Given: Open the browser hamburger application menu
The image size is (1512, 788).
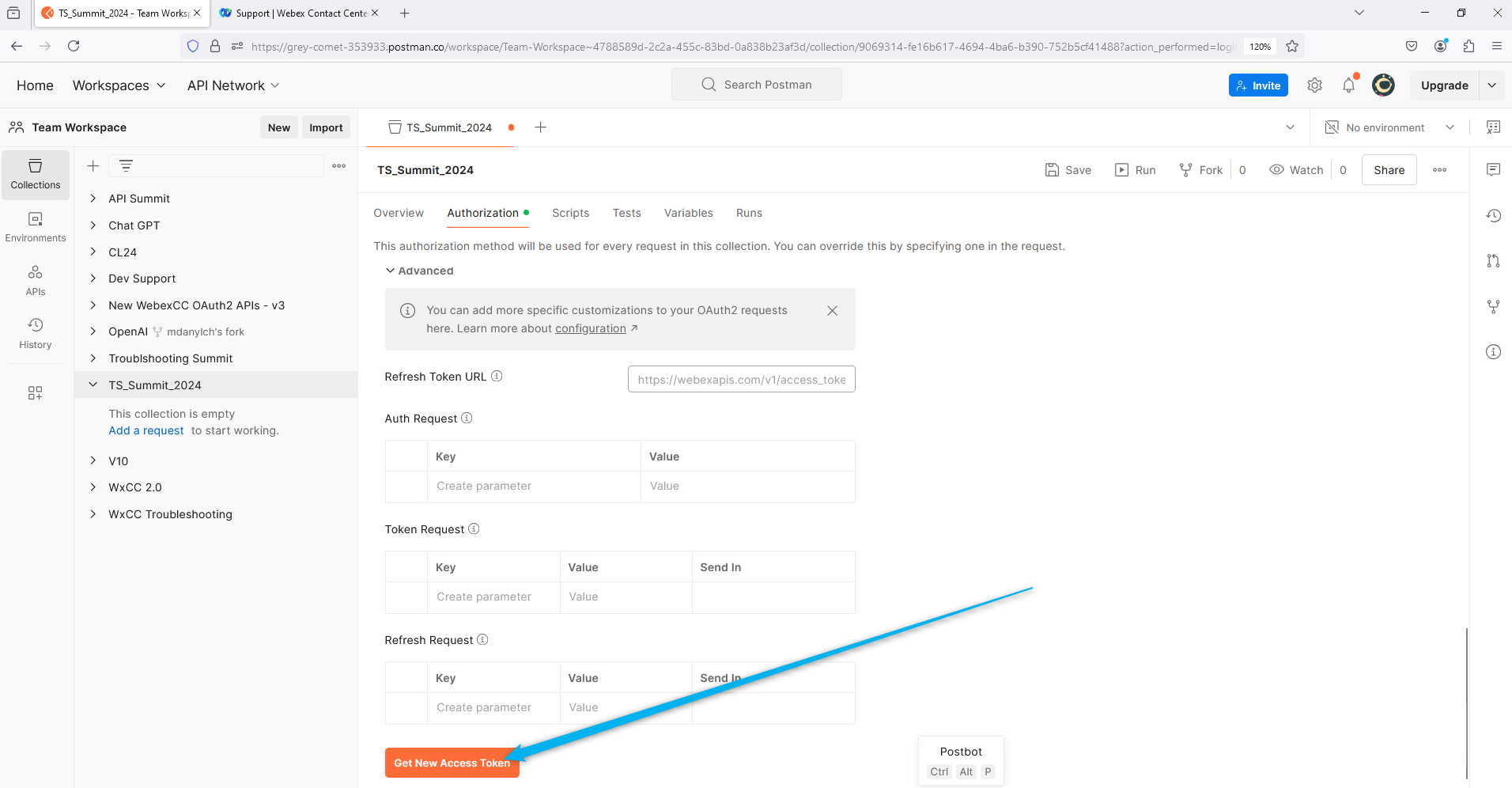Looking at the screenshot, I should (x=1496, y=46).
